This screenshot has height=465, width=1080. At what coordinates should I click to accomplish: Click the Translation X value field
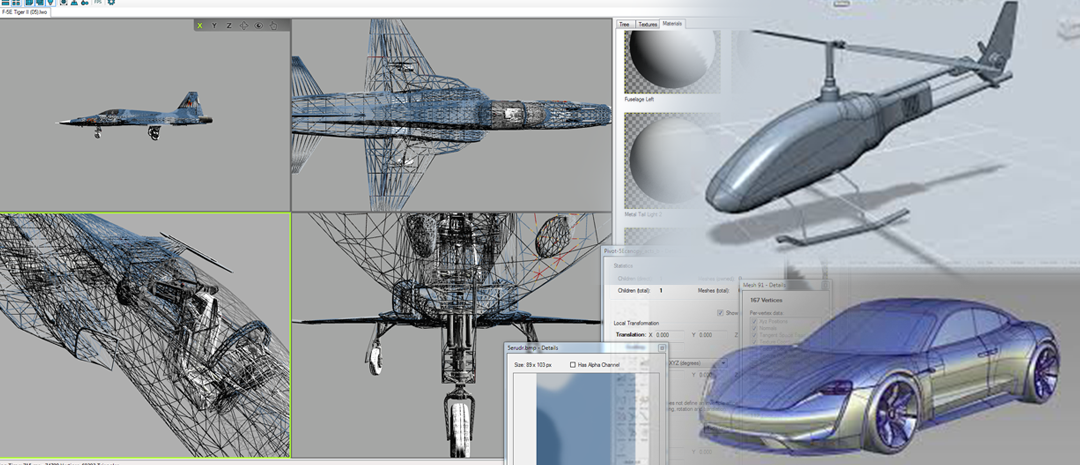(670, 335)
